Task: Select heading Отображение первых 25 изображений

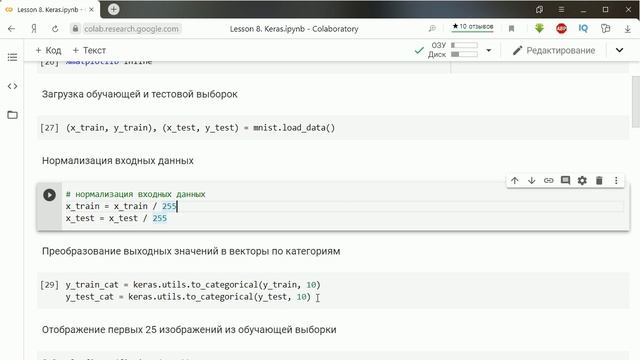Action: [189, 330]
